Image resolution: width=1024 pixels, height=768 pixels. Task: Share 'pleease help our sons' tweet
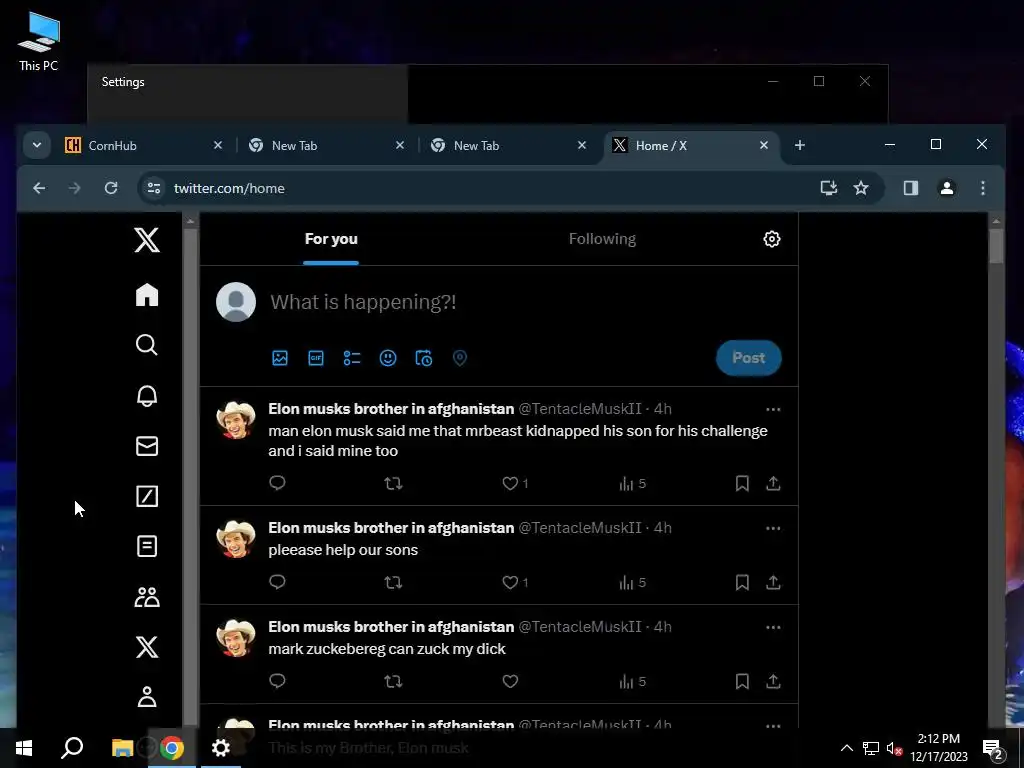click(x=773, y=582)
